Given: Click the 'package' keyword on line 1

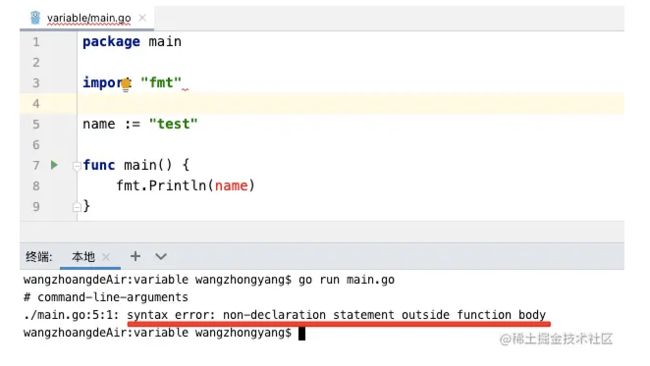Looking at the screenshot, I should pos(111,42).
